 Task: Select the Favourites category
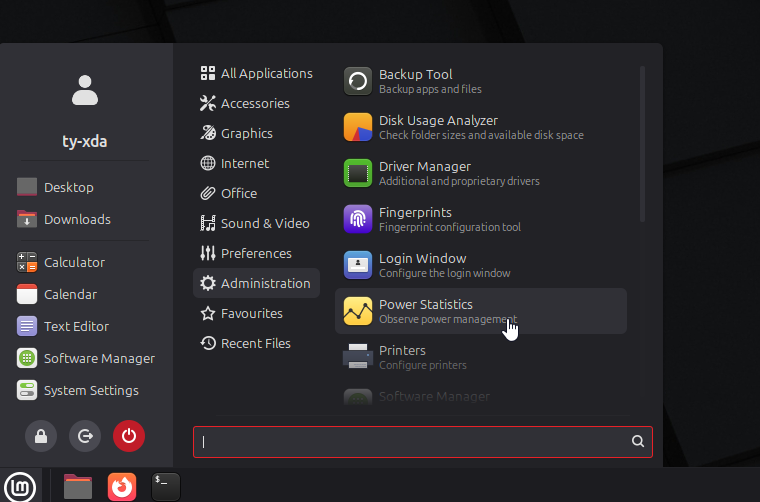point(256,314)
